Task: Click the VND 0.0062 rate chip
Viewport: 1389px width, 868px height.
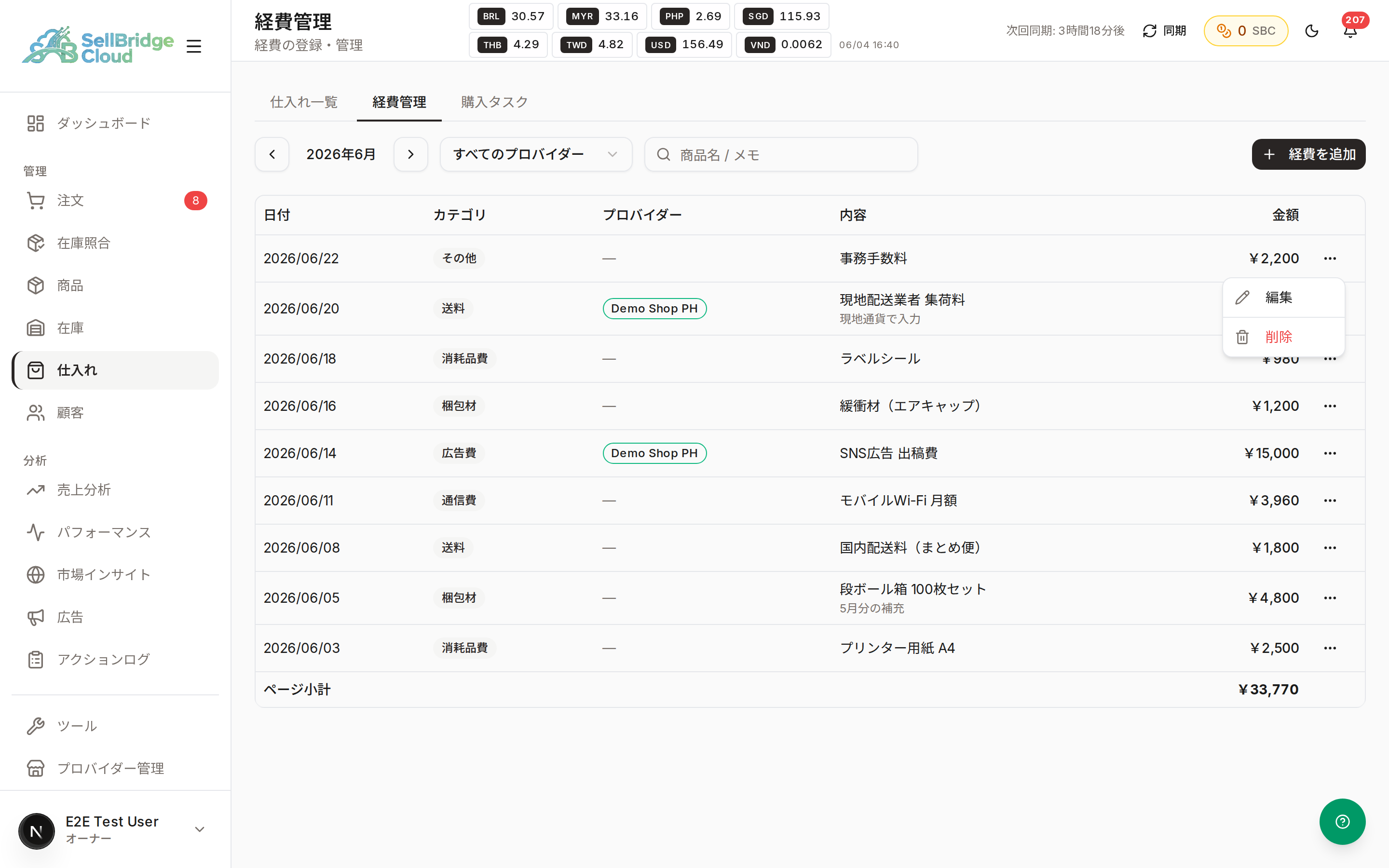Action: (783, 45)
